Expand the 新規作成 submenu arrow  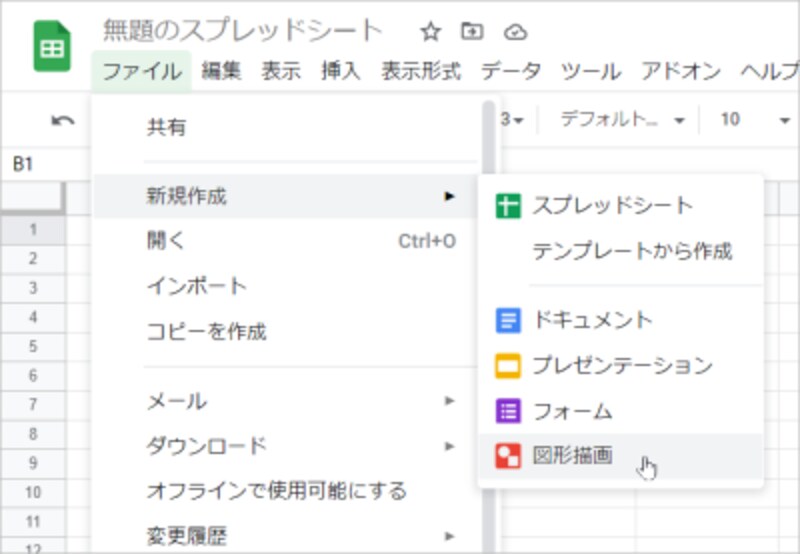[x=449, y=196]
